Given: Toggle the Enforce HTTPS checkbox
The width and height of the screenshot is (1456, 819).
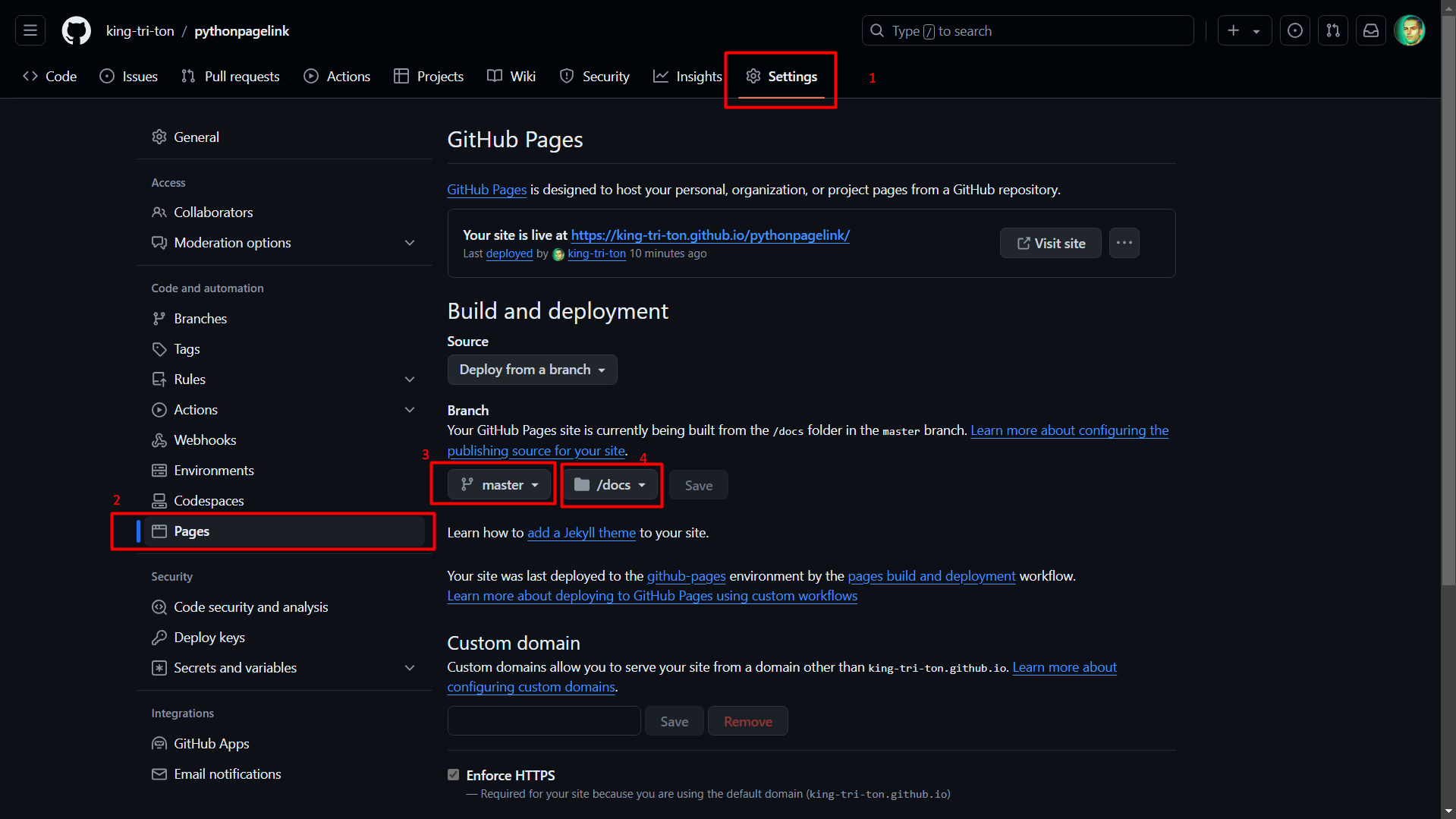Looking at the screenshot, I should 453,775.
